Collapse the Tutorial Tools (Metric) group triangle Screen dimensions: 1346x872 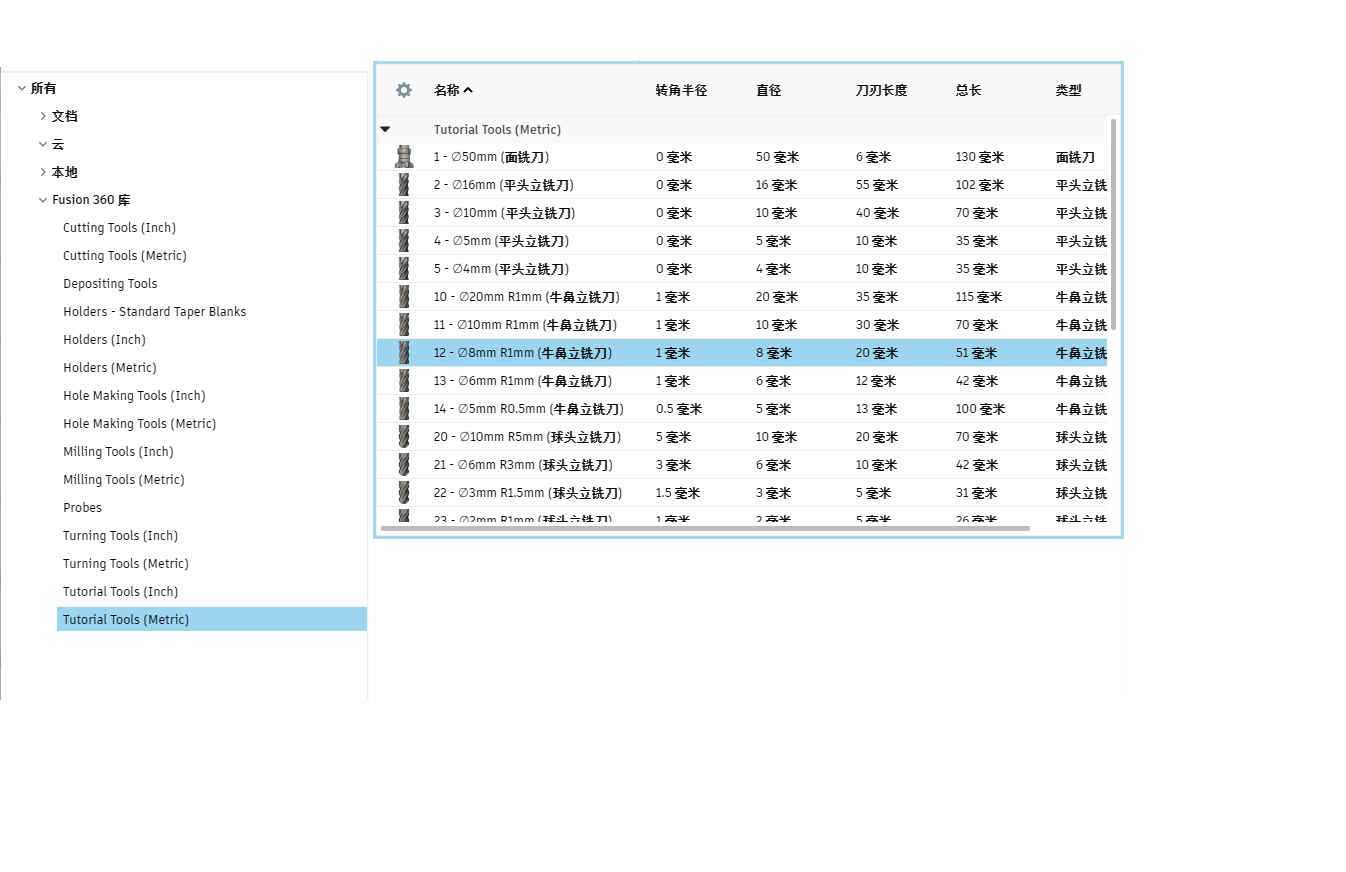click(x=385, y=129)
